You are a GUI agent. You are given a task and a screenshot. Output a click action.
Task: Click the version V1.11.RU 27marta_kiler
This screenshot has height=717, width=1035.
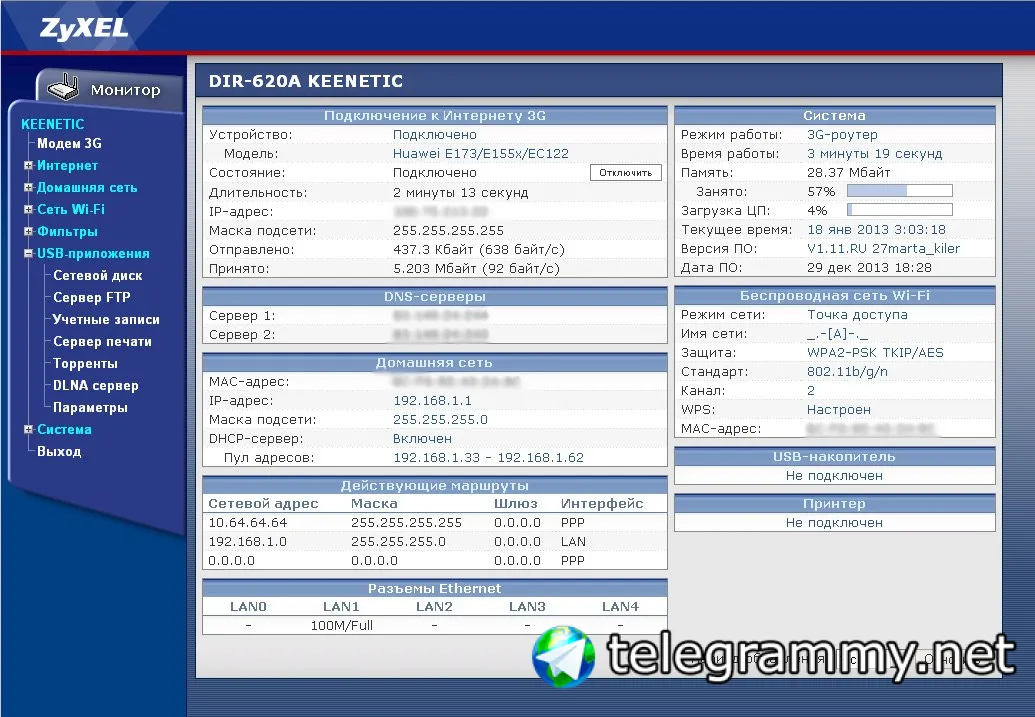click(883, 248)
